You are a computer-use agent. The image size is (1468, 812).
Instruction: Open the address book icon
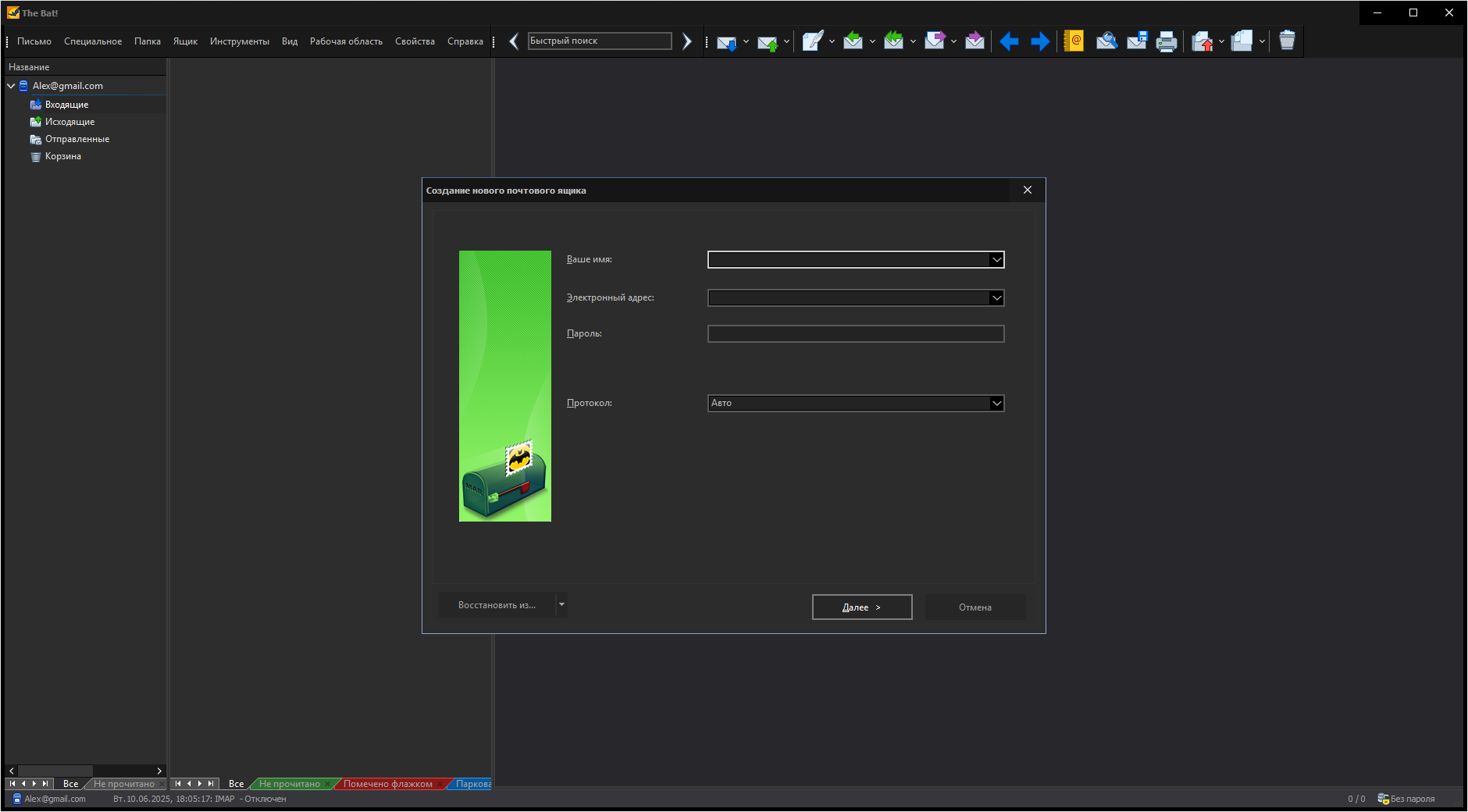1074,41
